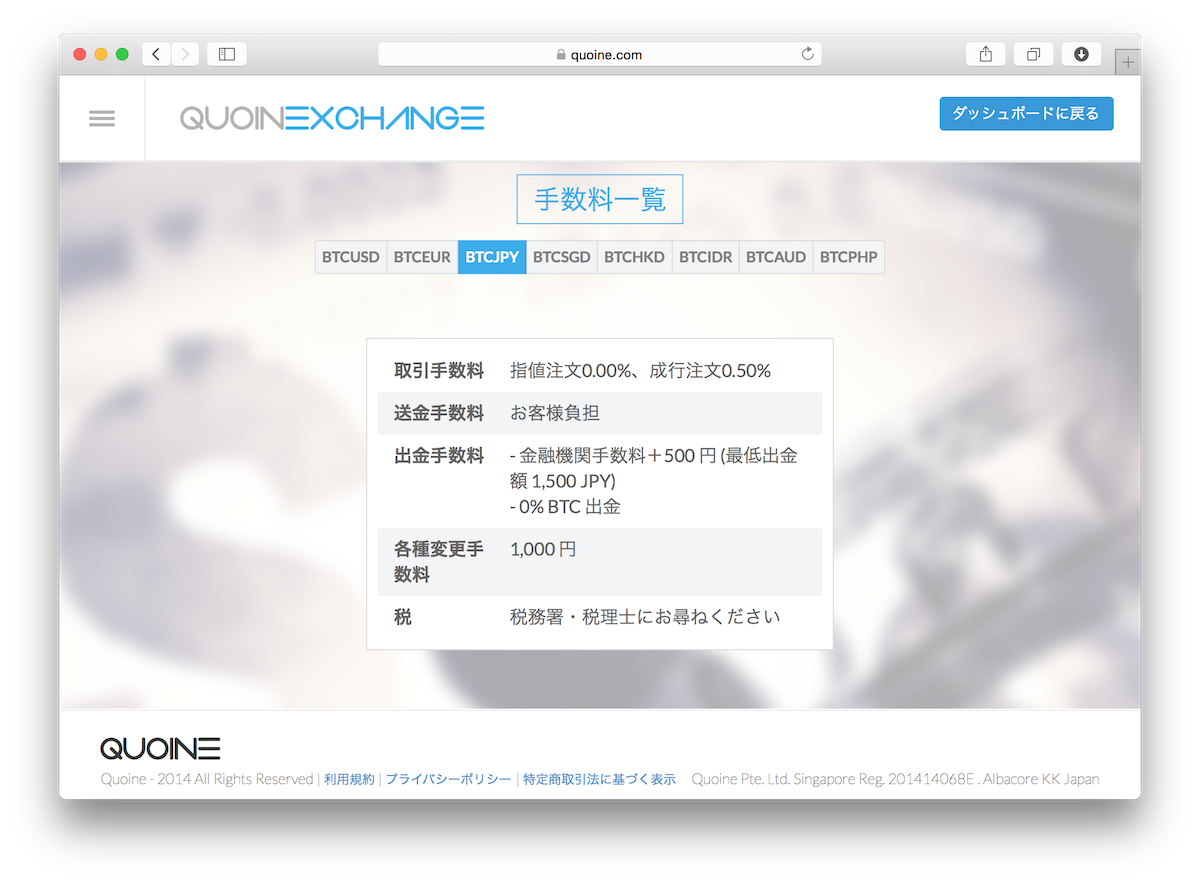Open the hamburger menu icon
Viewport: 1200px width, 884px height.
coord(102,118)
